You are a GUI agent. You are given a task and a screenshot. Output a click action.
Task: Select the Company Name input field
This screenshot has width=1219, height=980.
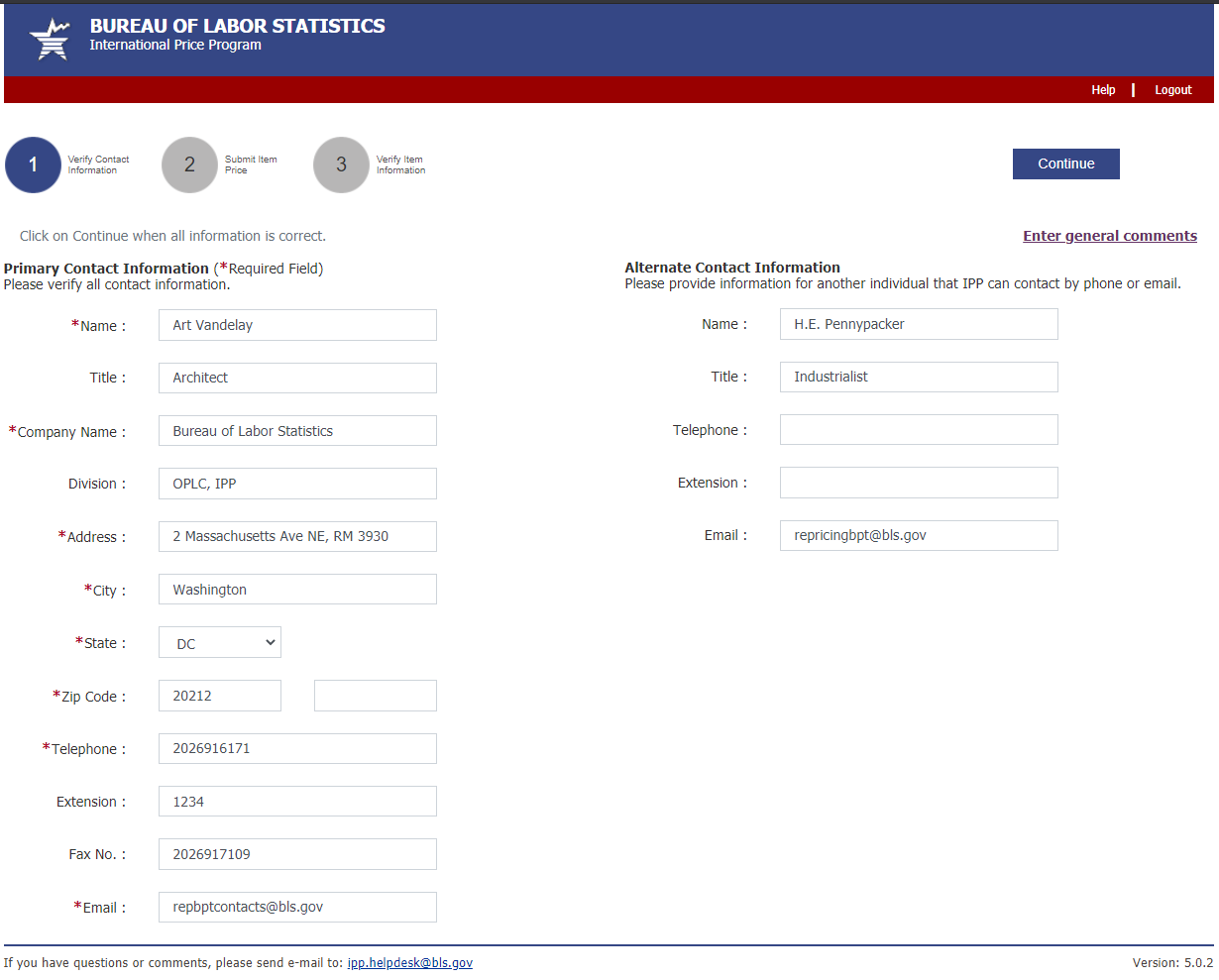pos(297,431)
